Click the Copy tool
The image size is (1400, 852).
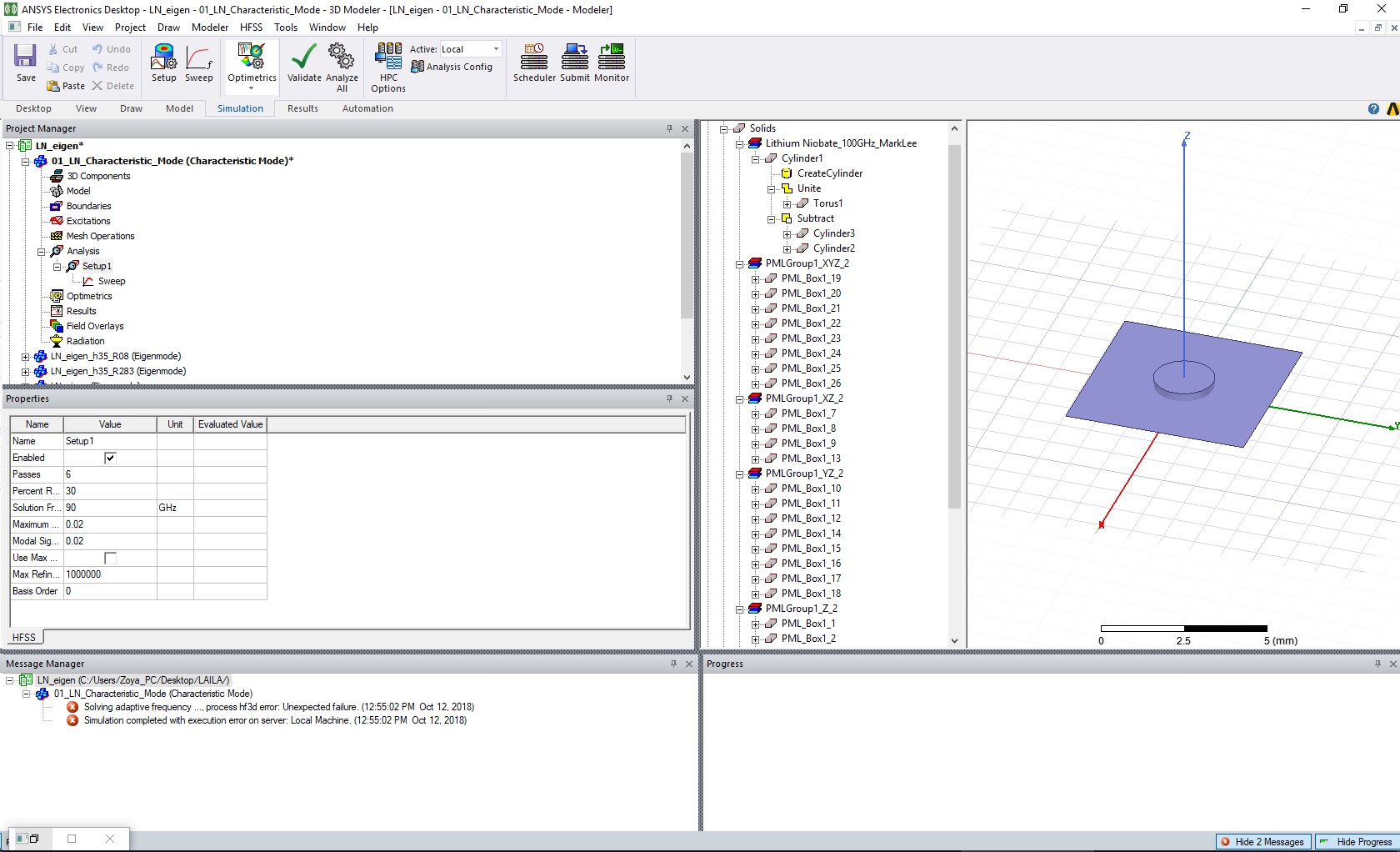66,68
